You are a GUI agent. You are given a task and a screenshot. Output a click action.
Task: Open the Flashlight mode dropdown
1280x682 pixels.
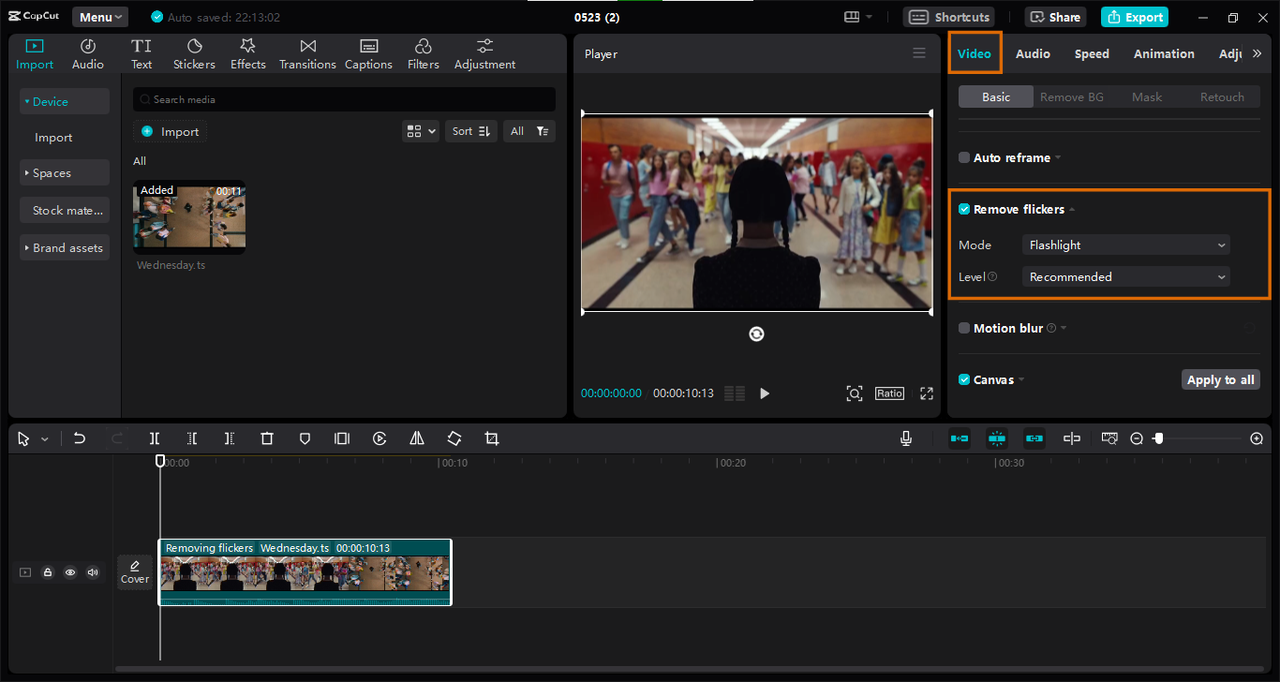pos(1125,245)
